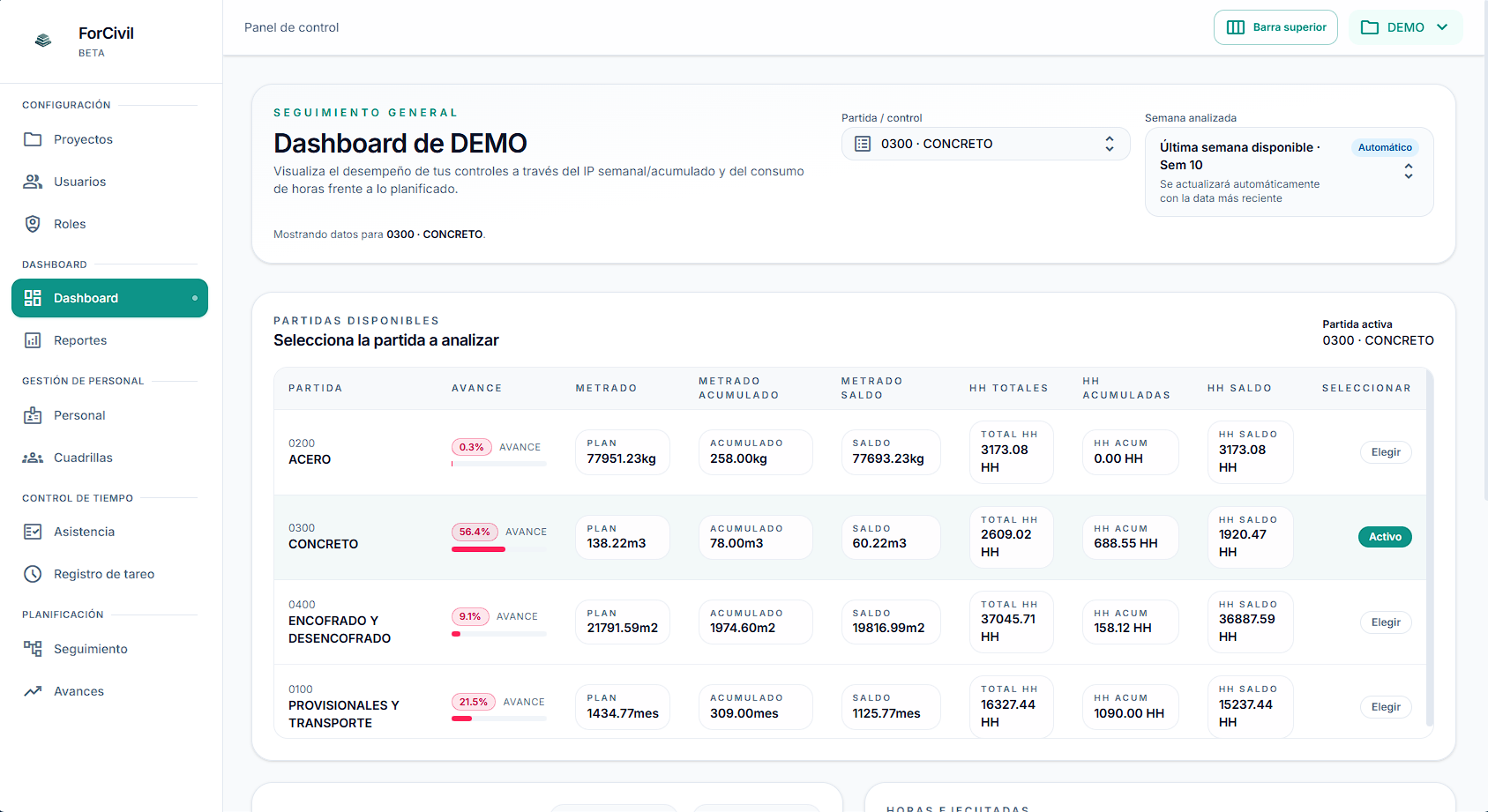Switch to the Dashboard menu item
Screen dimensions: 1488x812
[x=86, y=298]
